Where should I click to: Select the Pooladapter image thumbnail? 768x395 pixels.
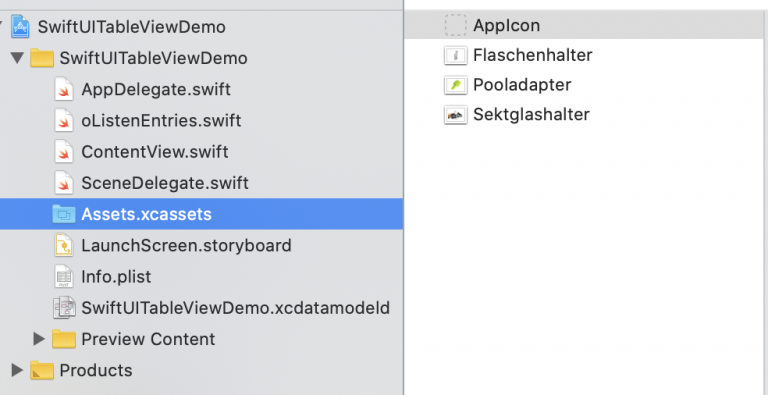(x=456, y=85)
